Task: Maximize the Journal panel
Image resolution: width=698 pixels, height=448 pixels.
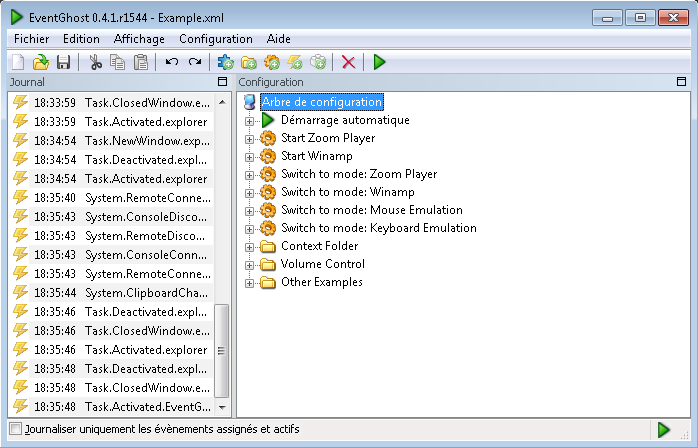Action: click(222, 81)
